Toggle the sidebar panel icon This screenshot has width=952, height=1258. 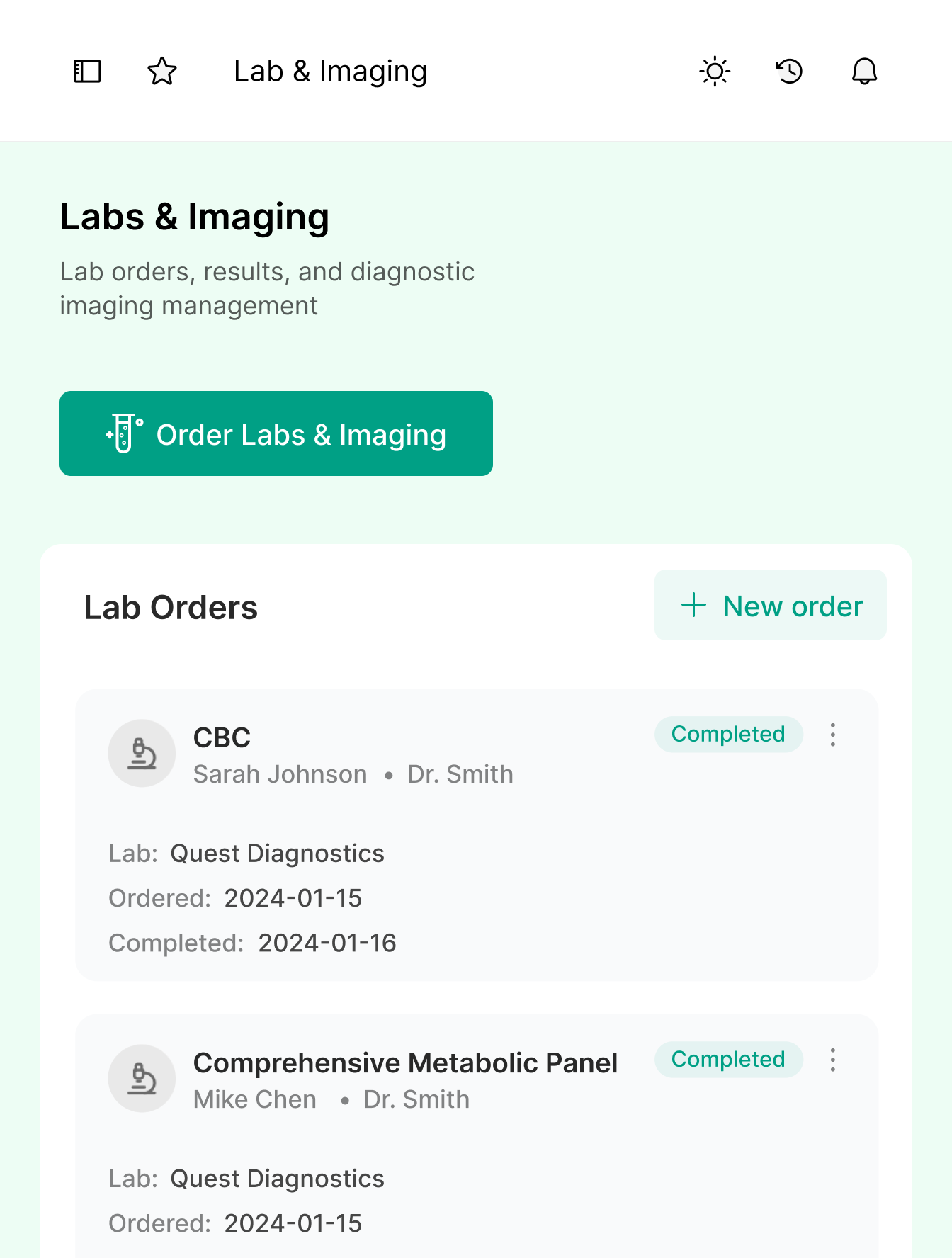point(88,71)
